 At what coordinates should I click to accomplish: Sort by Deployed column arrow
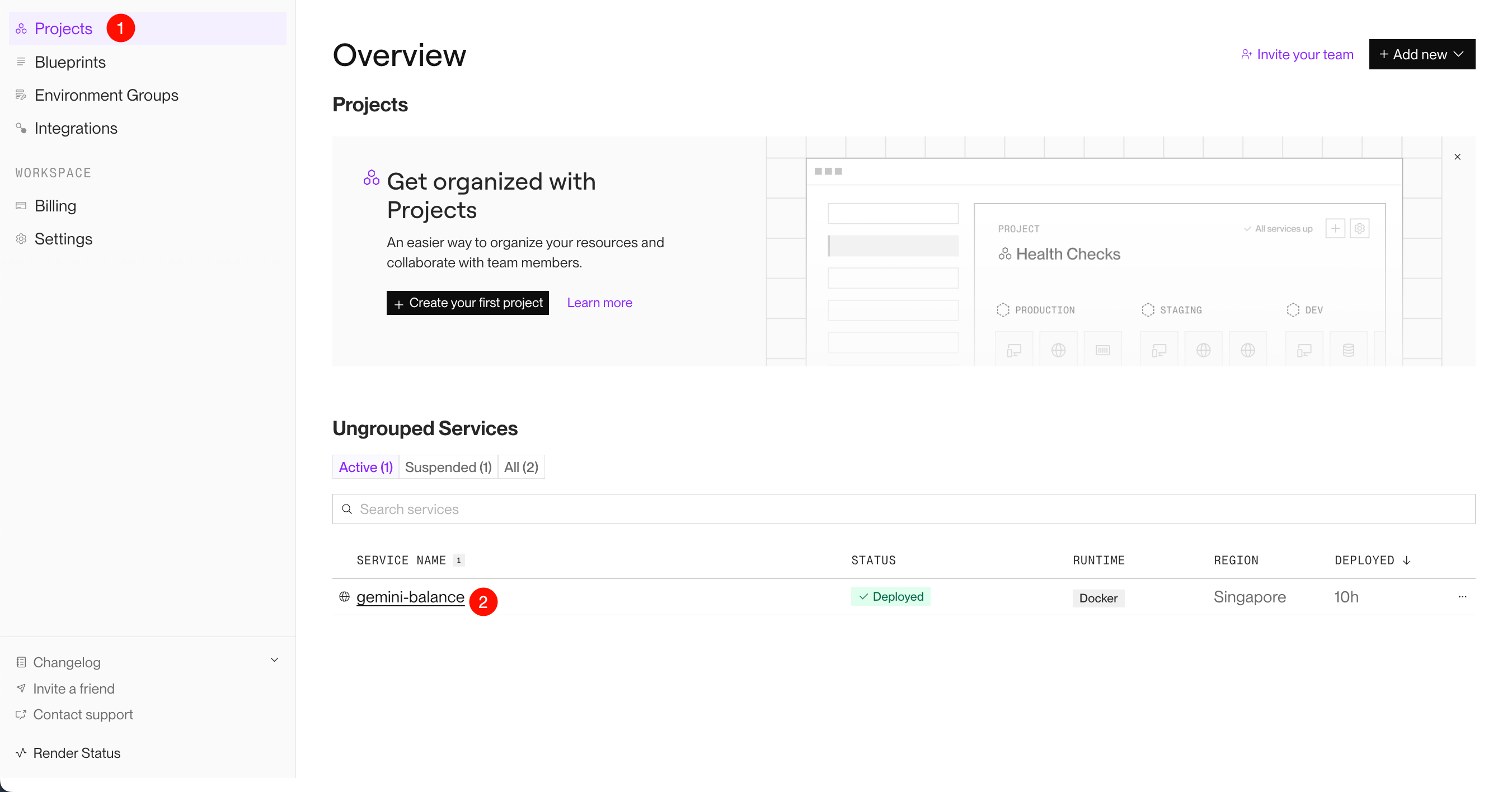1406,560
